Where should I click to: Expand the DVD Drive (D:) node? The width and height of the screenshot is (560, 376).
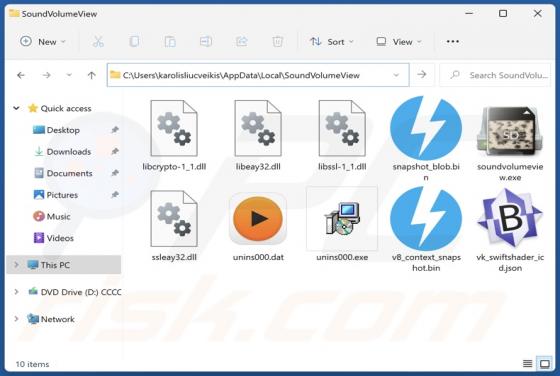click(x=16, y=292)
